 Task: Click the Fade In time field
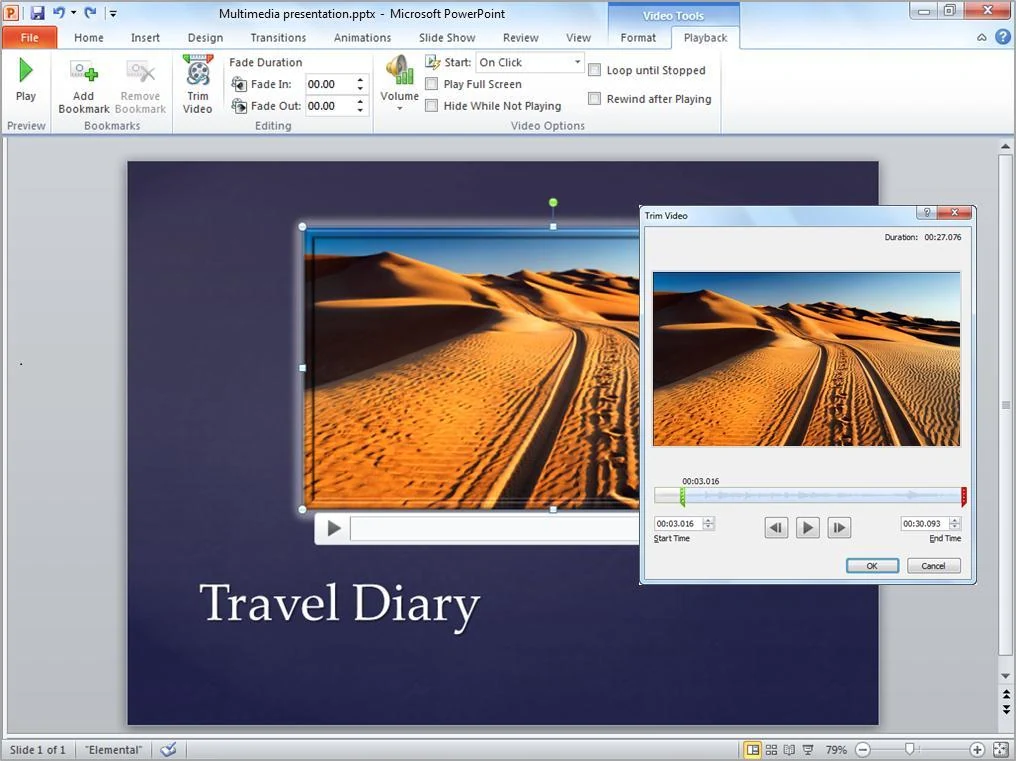tap(330, 84)
